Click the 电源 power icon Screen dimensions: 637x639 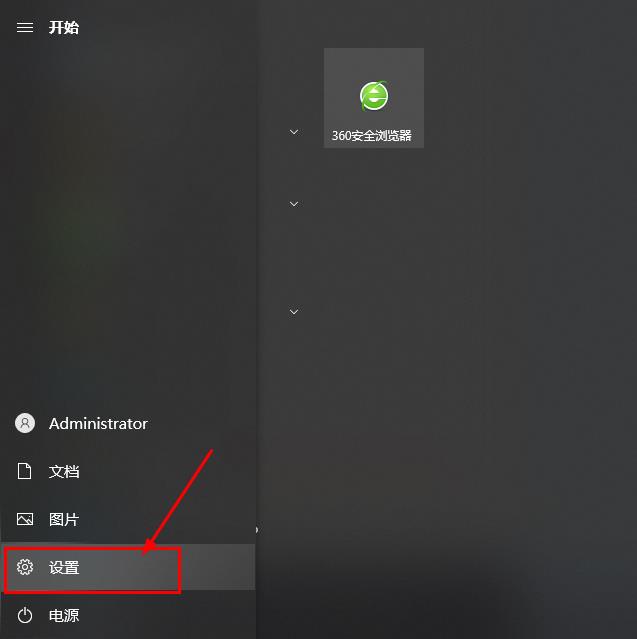(x=25, y=615)
